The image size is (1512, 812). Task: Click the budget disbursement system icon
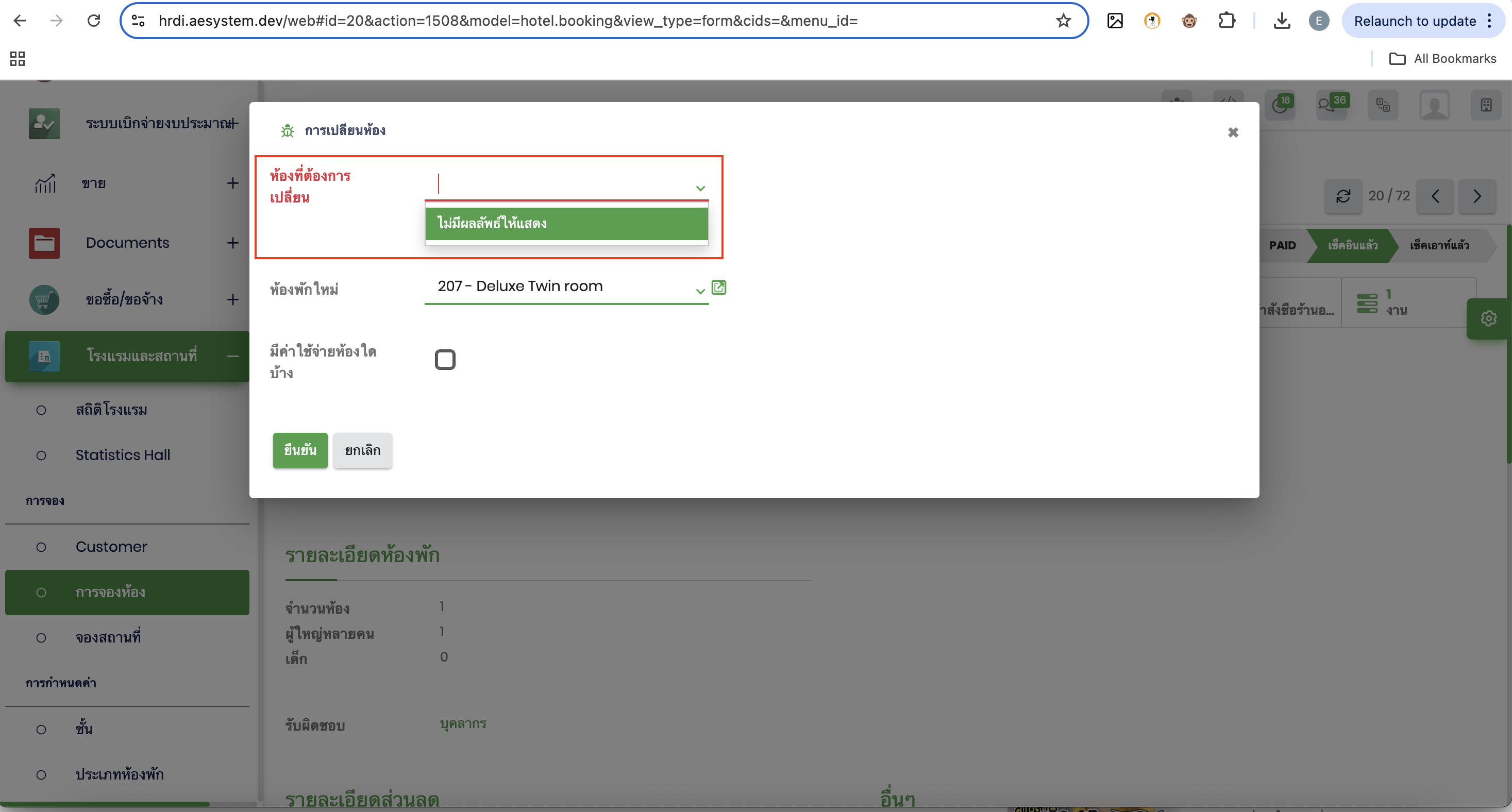[x=44, y=123]
